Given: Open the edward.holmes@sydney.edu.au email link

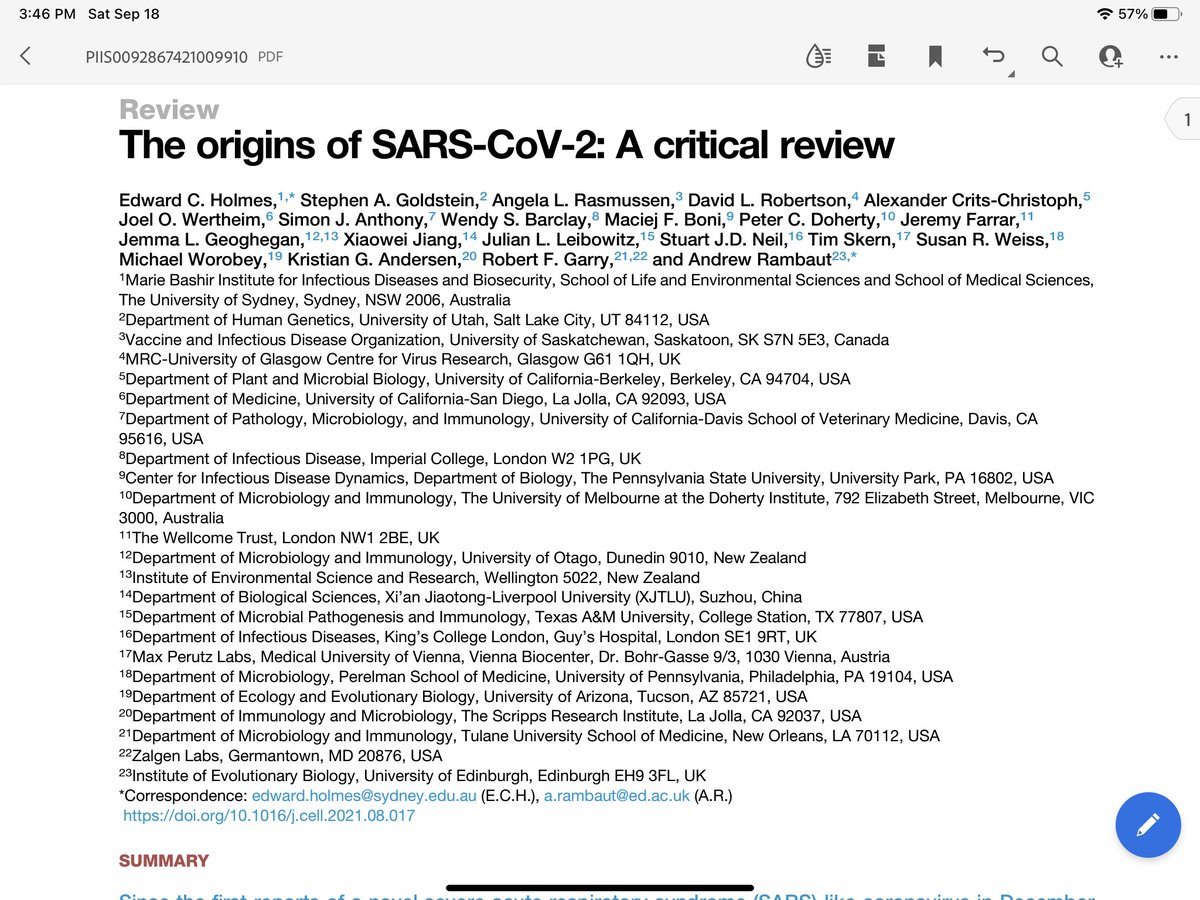Looking at the screenshot, I should (364, 795).
